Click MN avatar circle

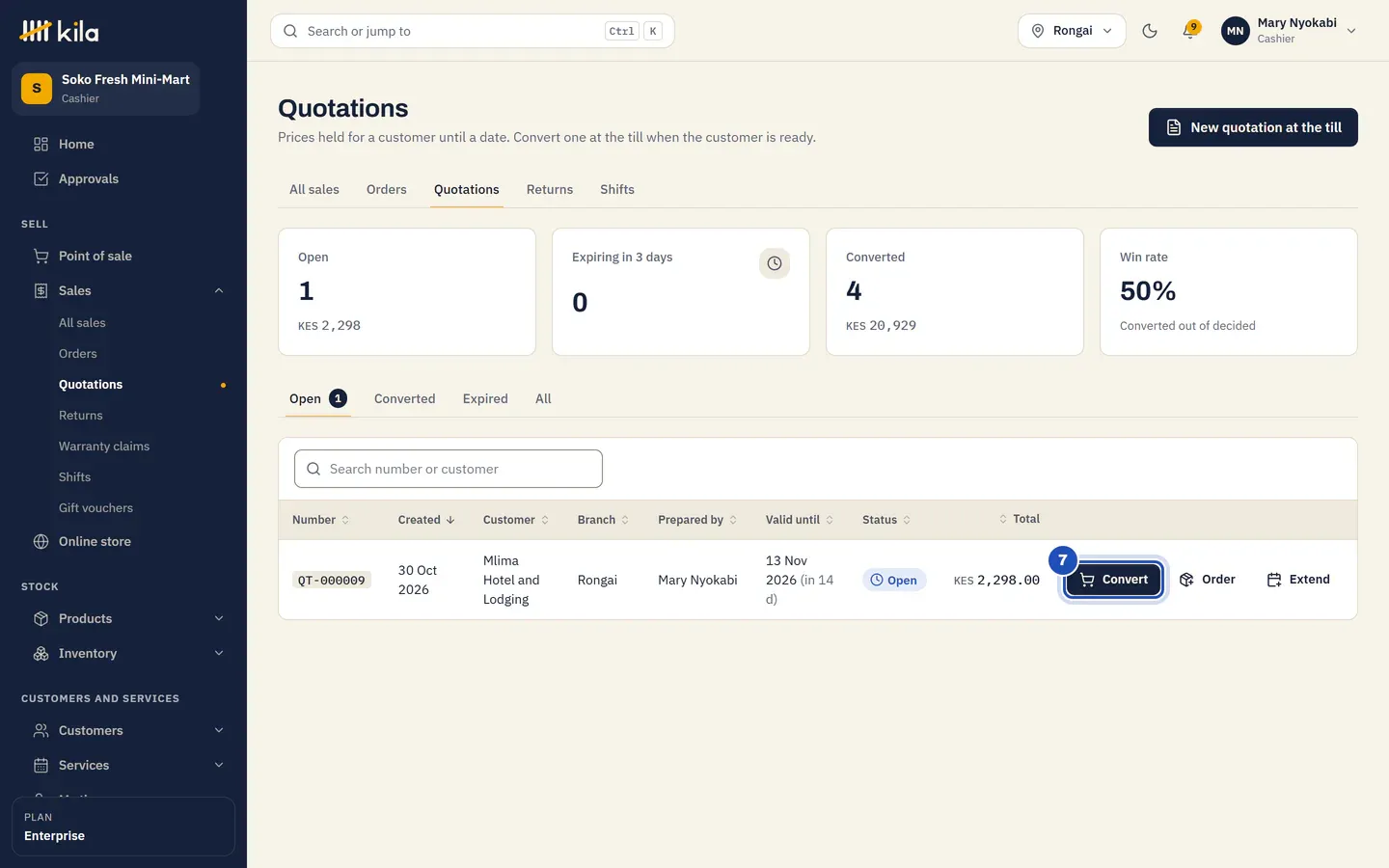[1236, 31]
